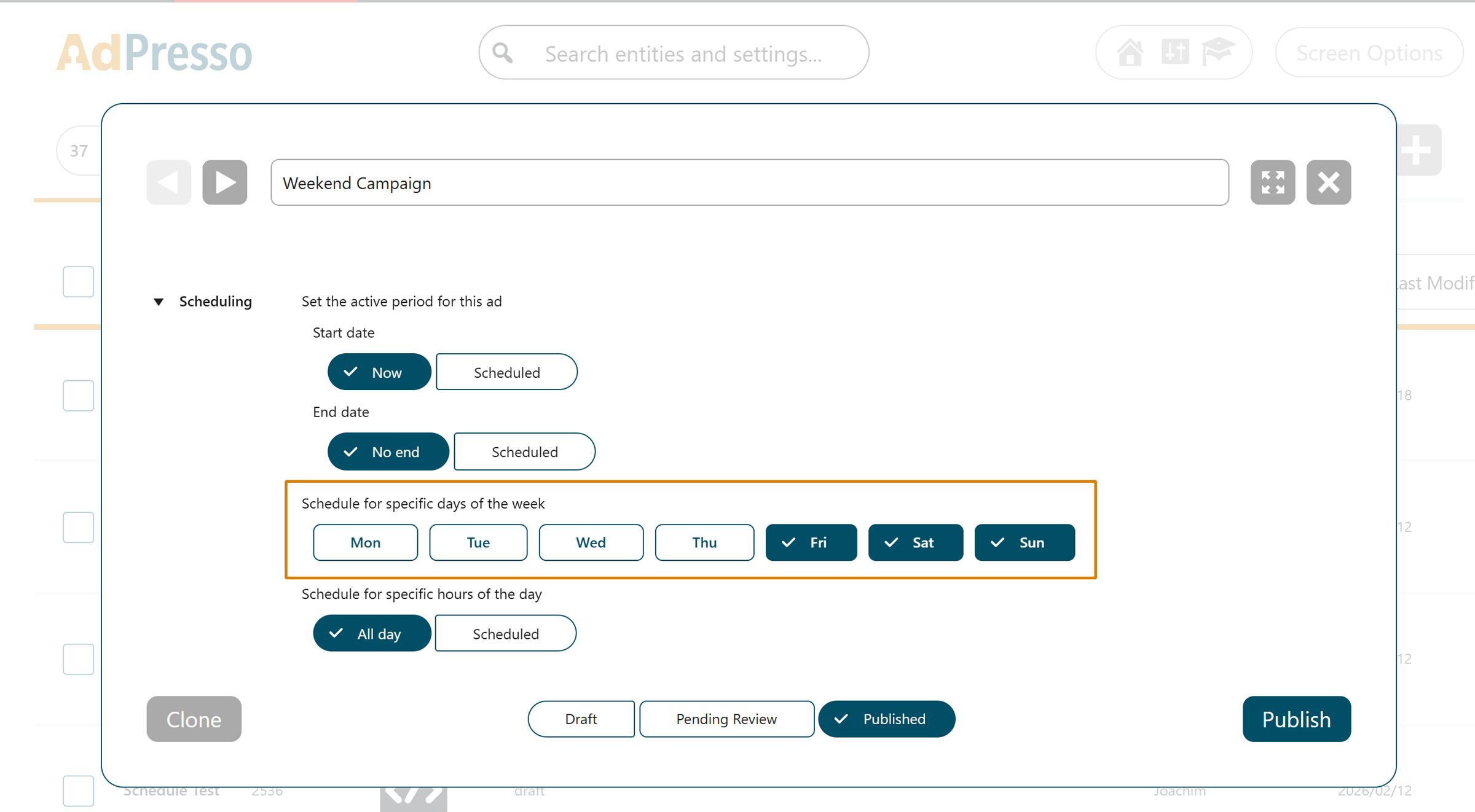Click the search magnifier icon
1475x812 pixels.
(x=502, y=53)
